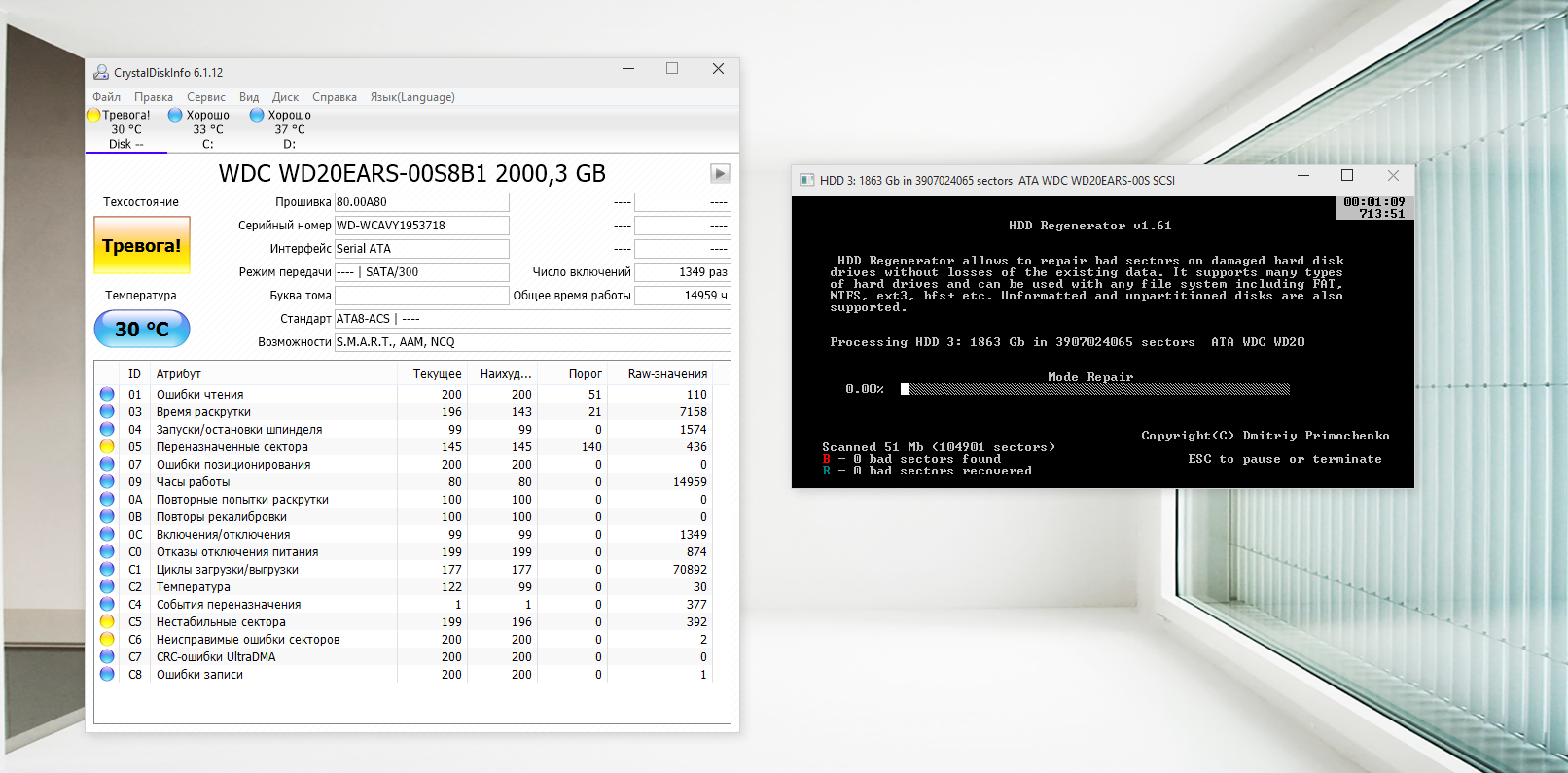Click status orb for C8 Ошибки записи
Image resolution: width=1568 pixels, height=773 pixels.
click(x=107, y=674)
